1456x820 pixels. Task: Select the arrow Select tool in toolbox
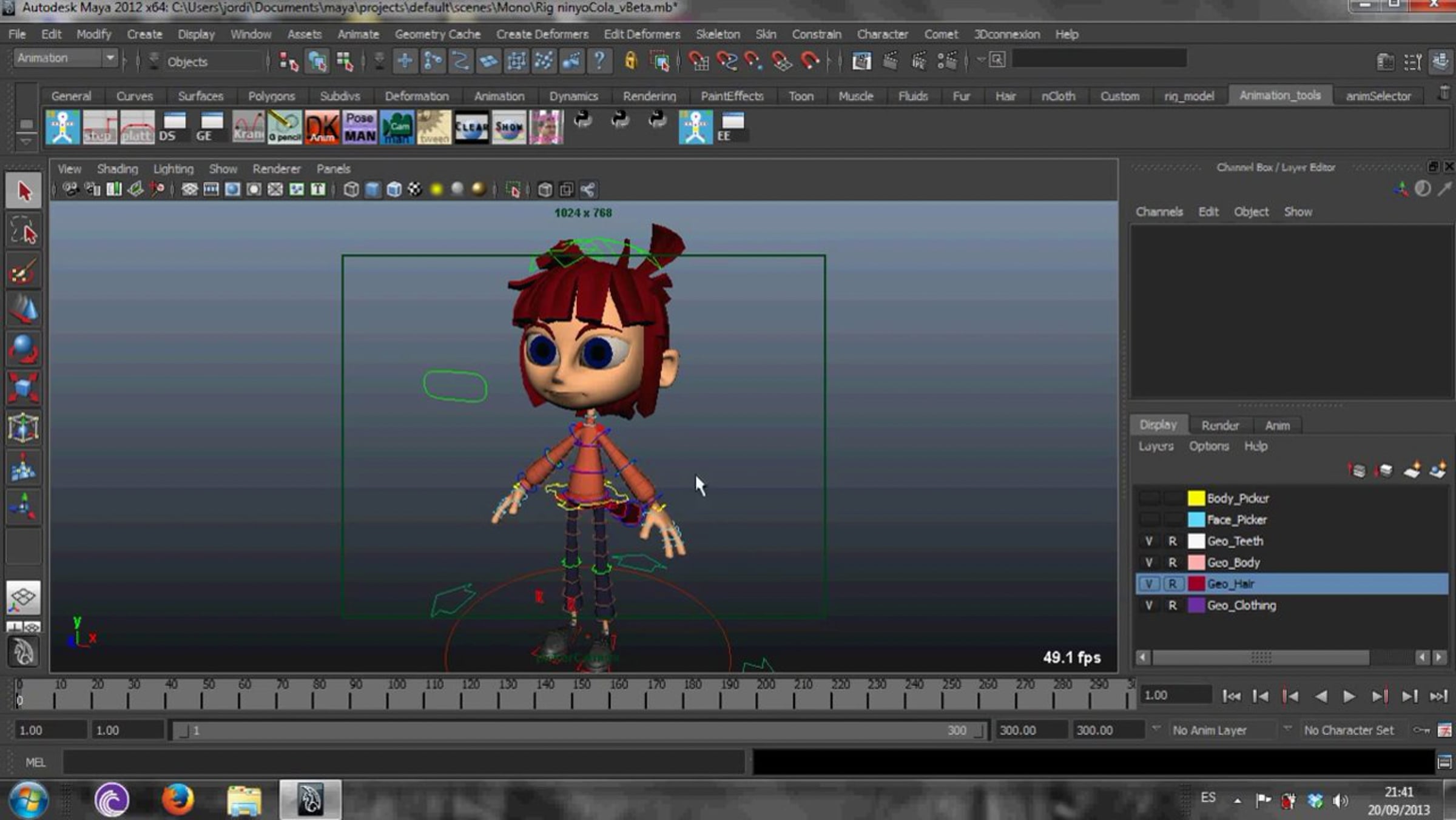pyautogui.click(x=24, y=192)
